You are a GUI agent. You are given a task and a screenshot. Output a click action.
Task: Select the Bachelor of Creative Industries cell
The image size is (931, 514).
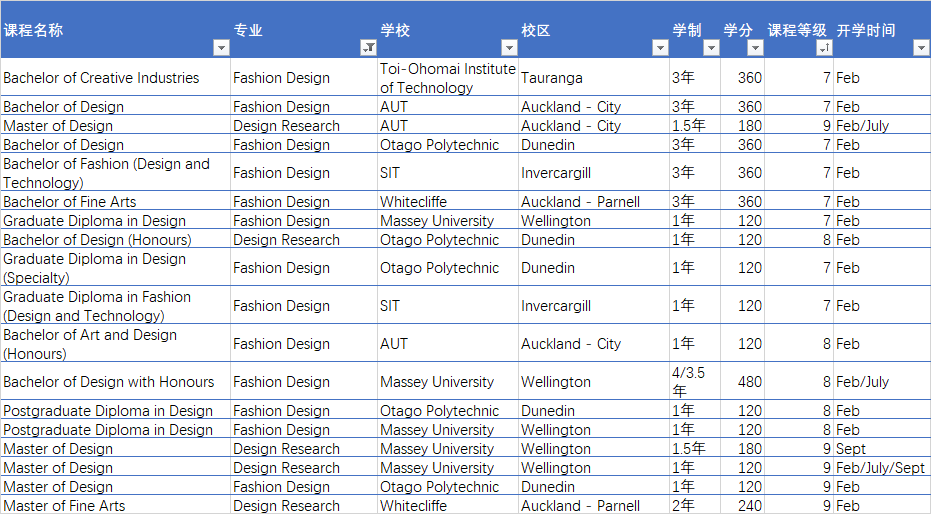point(115,77)
